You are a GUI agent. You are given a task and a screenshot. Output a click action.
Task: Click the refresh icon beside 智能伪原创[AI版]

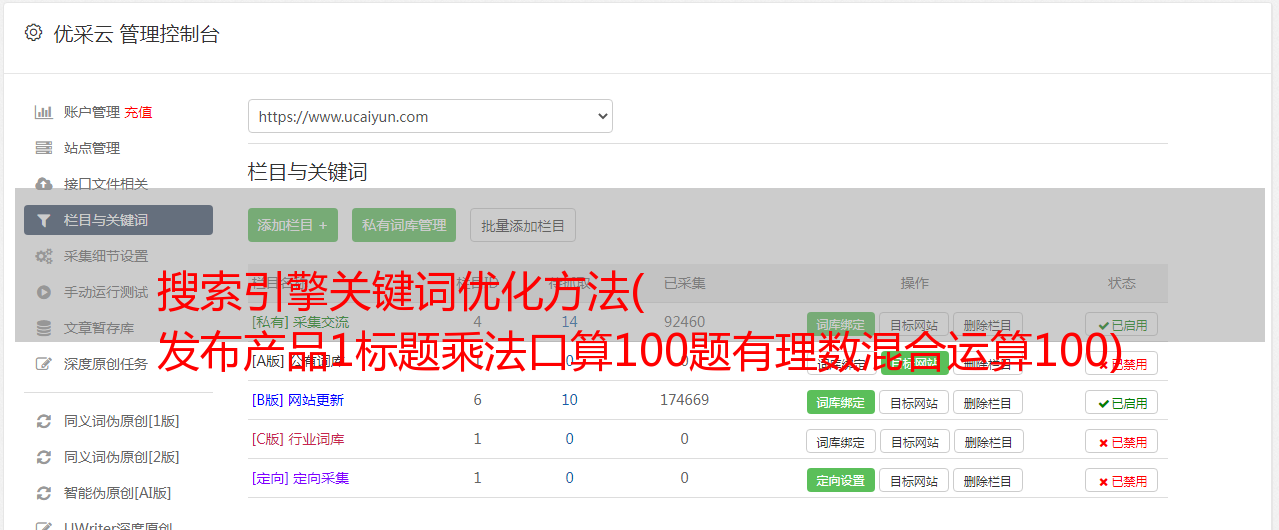point(44,493)
